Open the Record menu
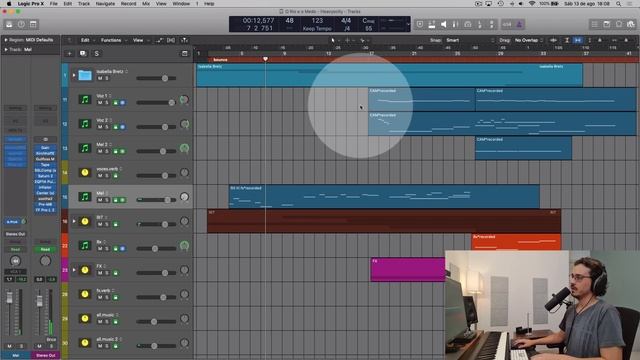The height and width of the screenshot is (360, 640). (x=128, y=4)
